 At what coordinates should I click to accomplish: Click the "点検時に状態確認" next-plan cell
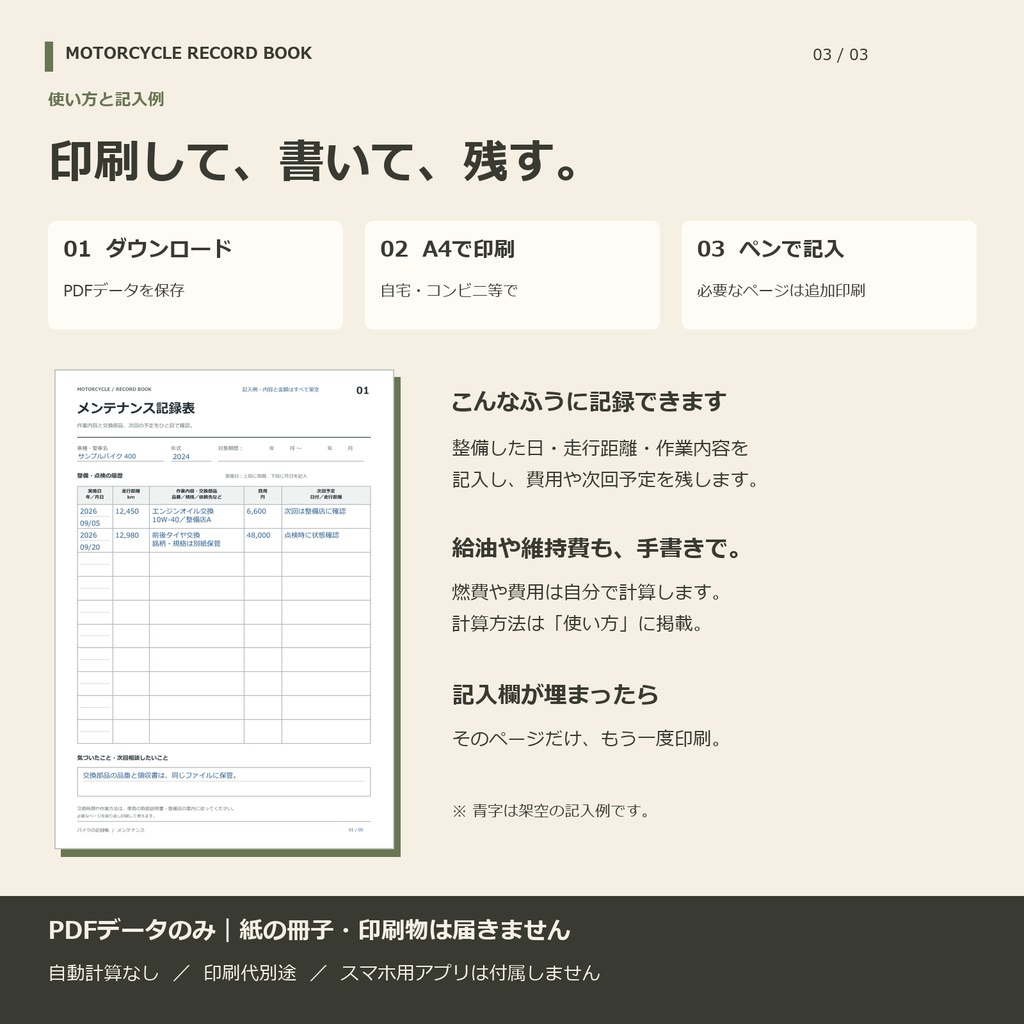pyautogui.click(x=312, y=535)
